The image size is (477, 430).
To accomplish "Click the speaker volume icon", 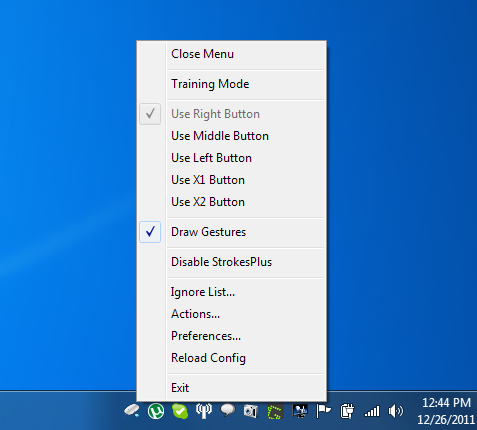I will (x=396, y=411).
